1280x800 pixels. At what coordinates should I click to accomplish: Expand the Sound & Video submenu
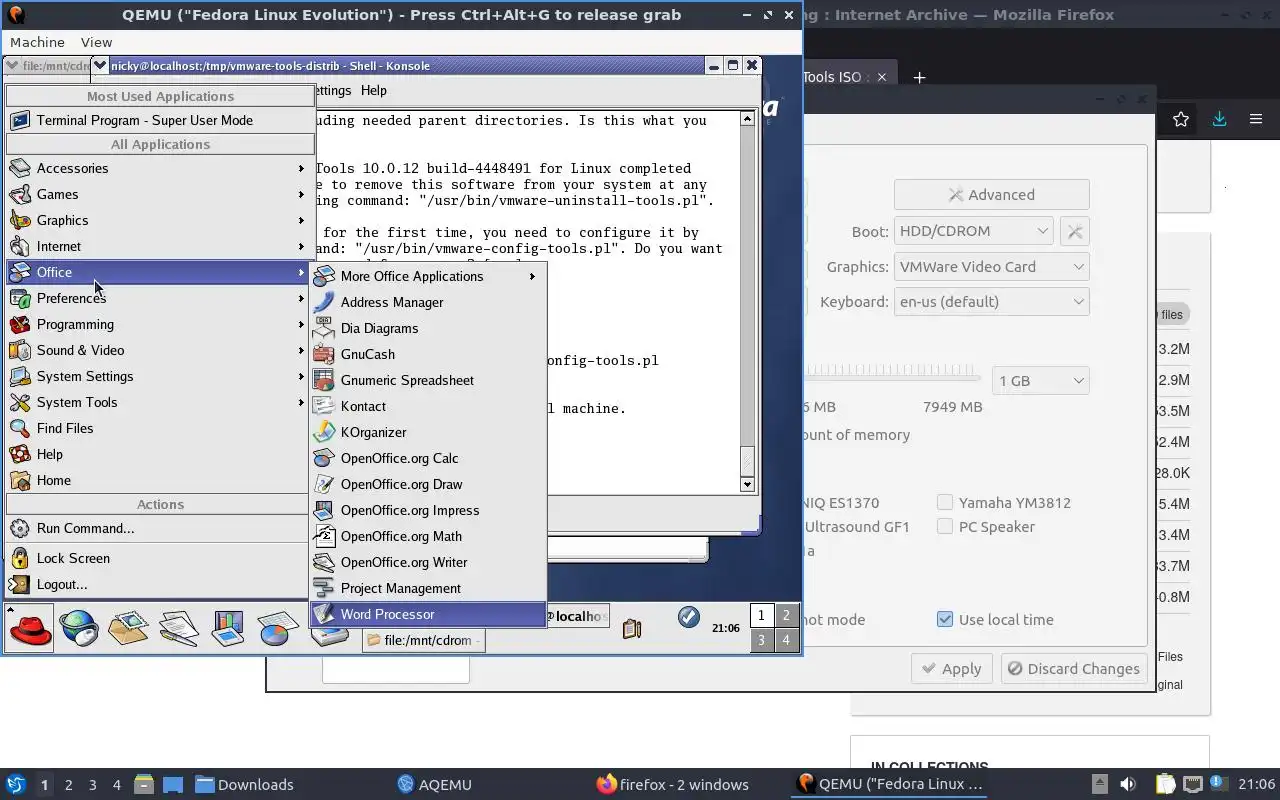pos(160,350)
